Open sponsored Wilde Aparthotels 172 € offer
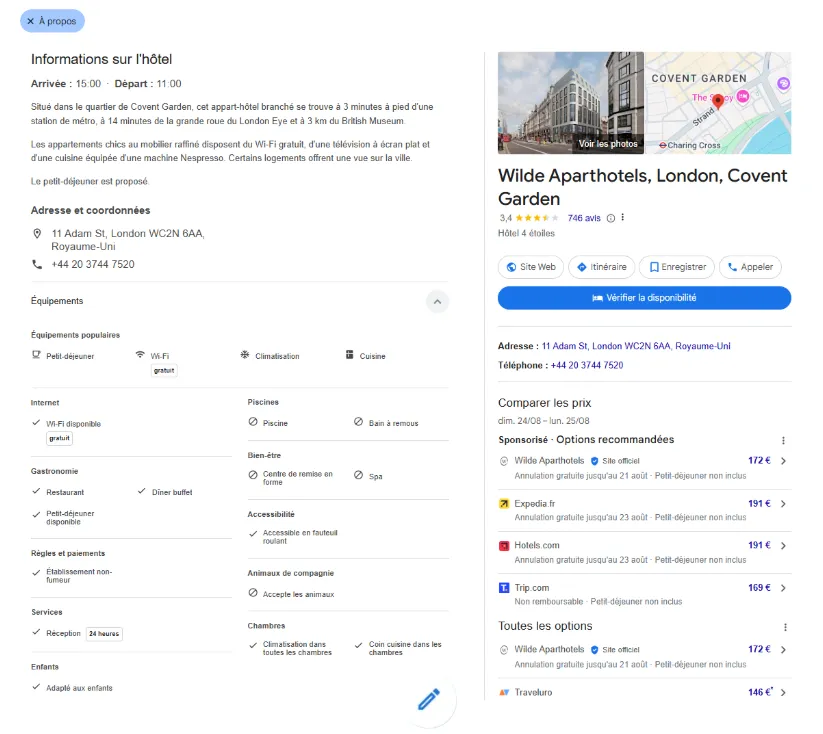Screen dimensions: 823x734 (644, 467)
